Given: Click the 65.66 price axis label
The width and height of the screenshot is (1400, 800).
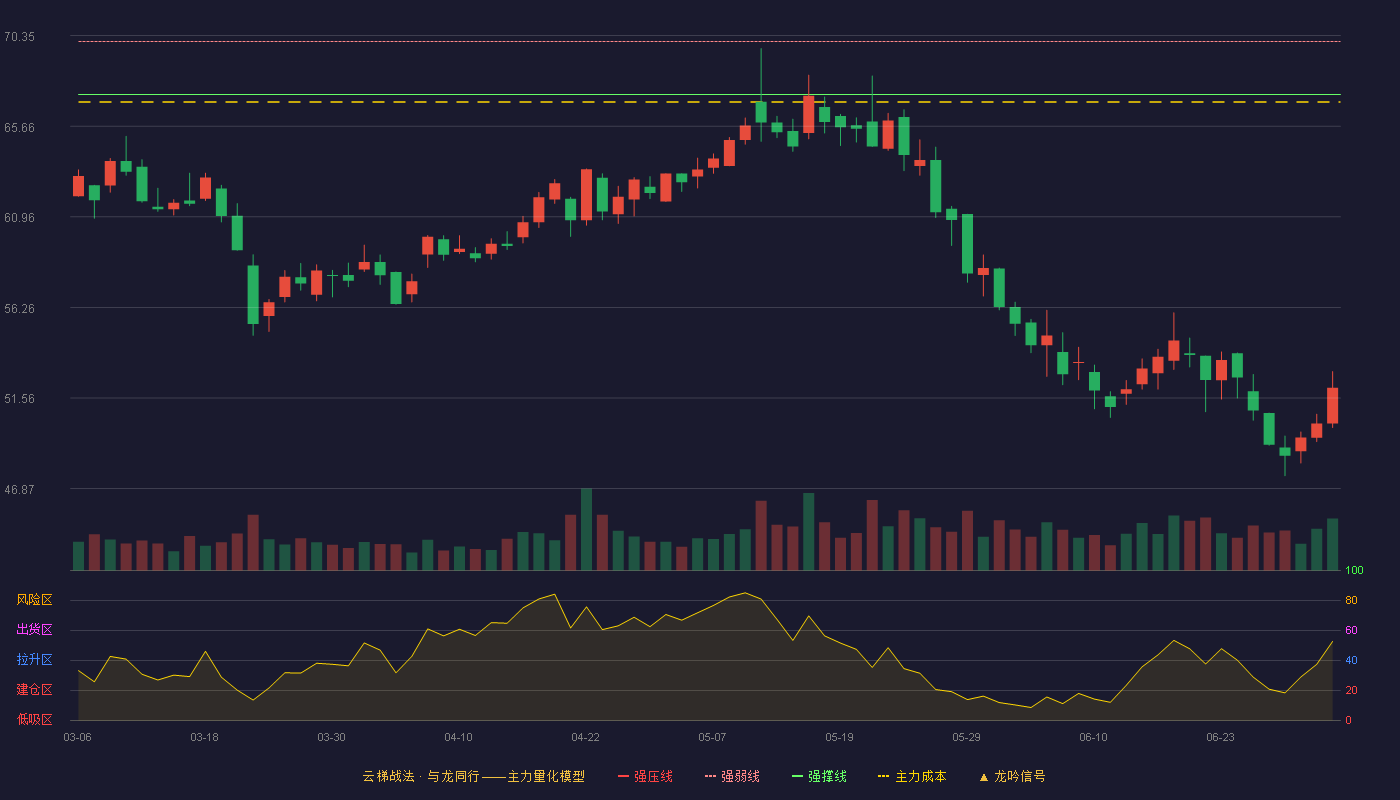Looking at the screenshot, I should coord(19,128).
